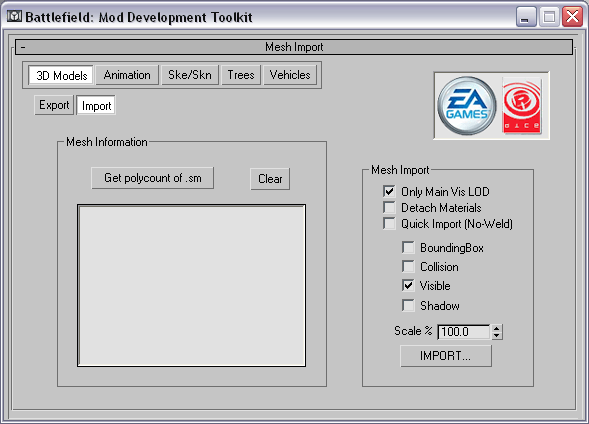Click the IMPORT... button
The height and width of the screenshot is (424, 589).
pos(446,356)
